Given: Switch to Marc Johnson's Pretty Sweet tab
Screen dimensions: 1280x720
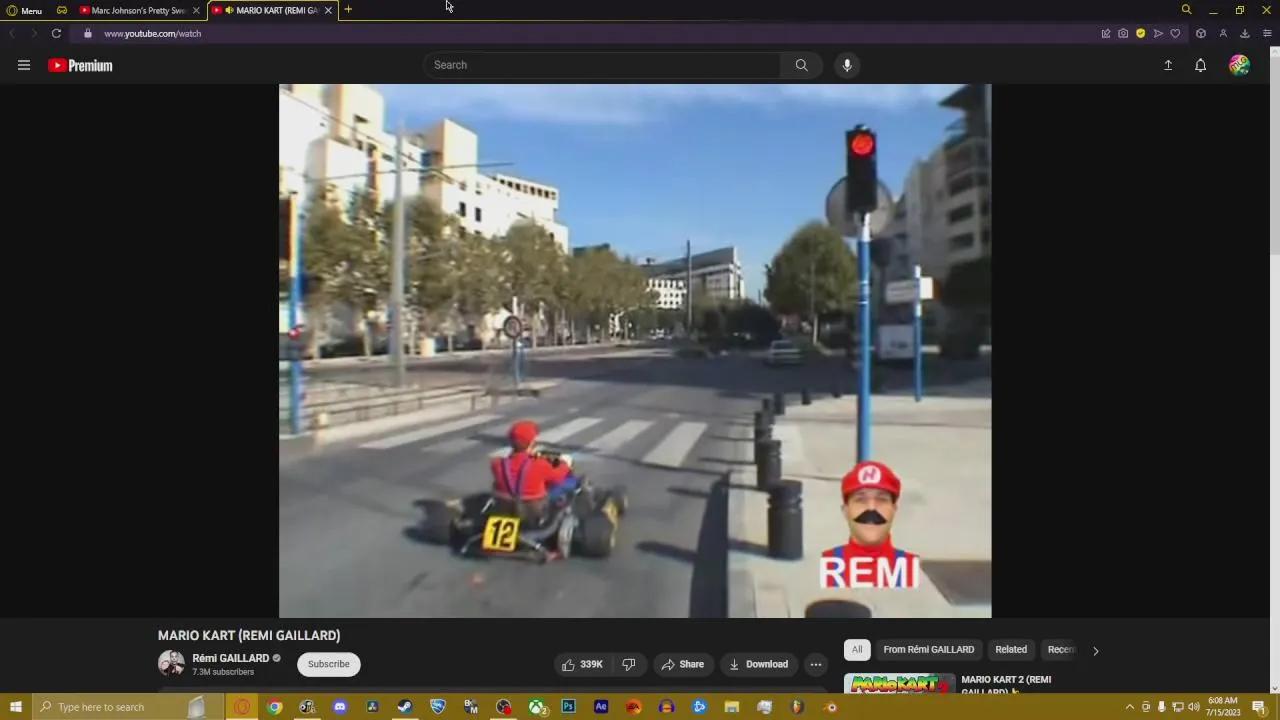Looking at the screenshot, I should (138, 10).
